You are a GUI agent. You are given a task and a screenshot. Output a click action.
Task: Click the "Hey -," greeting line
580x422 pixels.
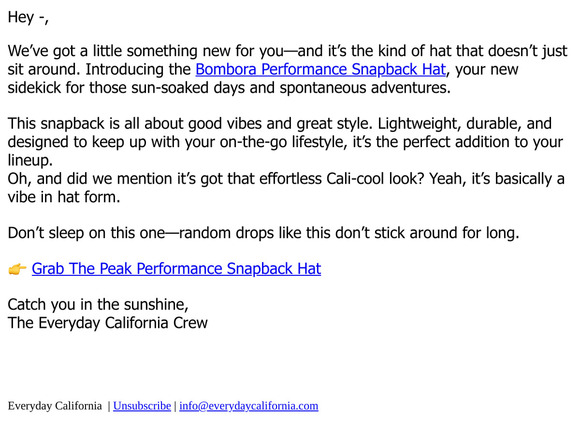coord(28,17)
